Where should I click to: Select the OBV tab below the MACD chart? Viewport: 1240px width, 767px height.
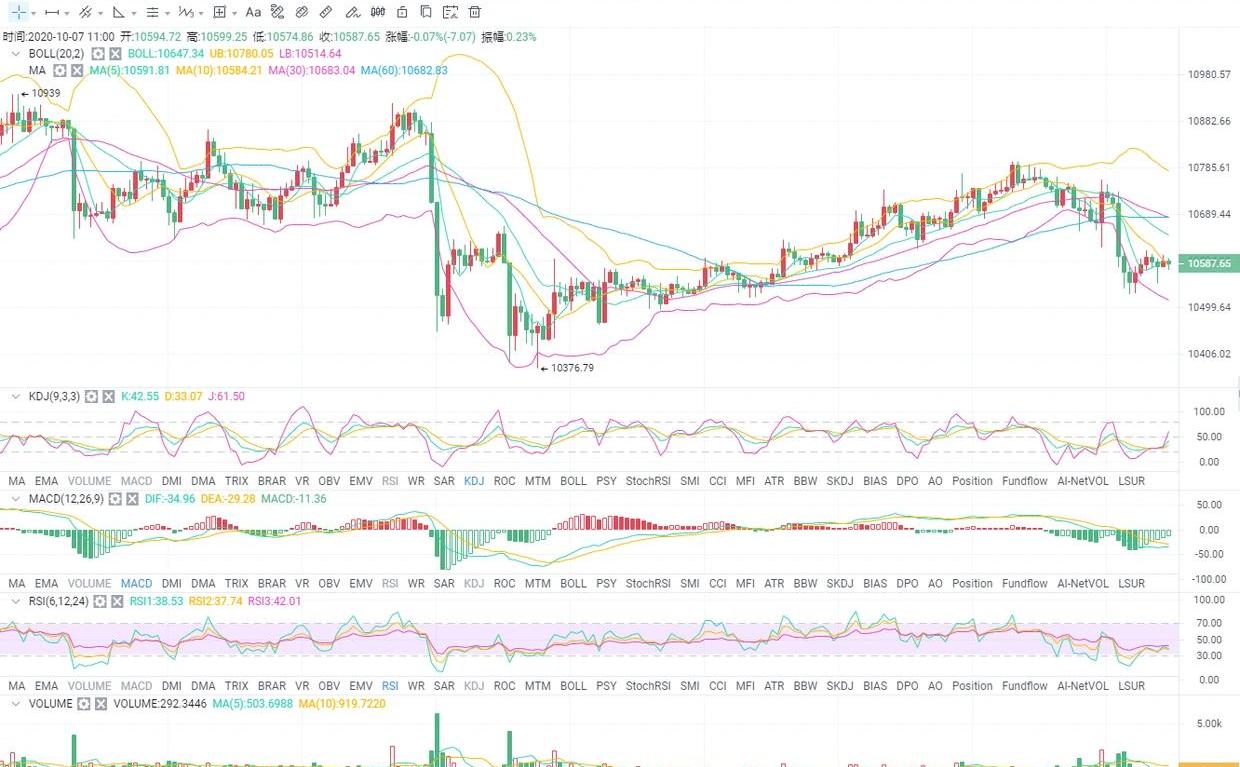(x=329, y=584)
